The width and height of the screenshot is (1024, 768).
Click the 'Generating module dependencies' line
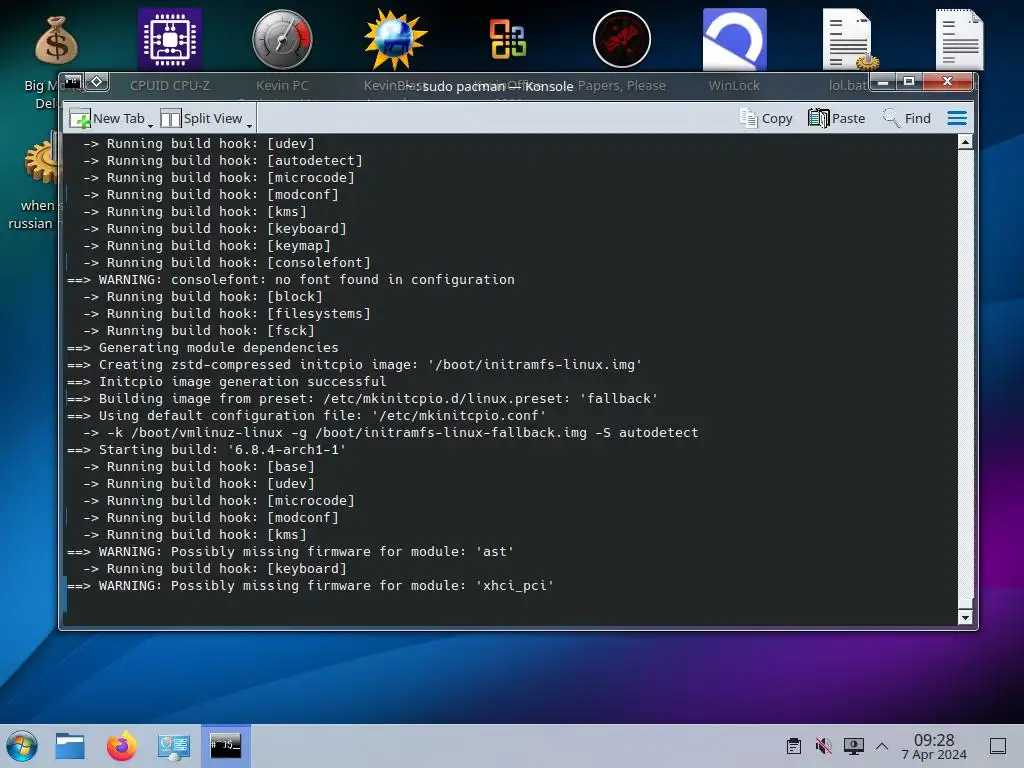coord(202,347)
